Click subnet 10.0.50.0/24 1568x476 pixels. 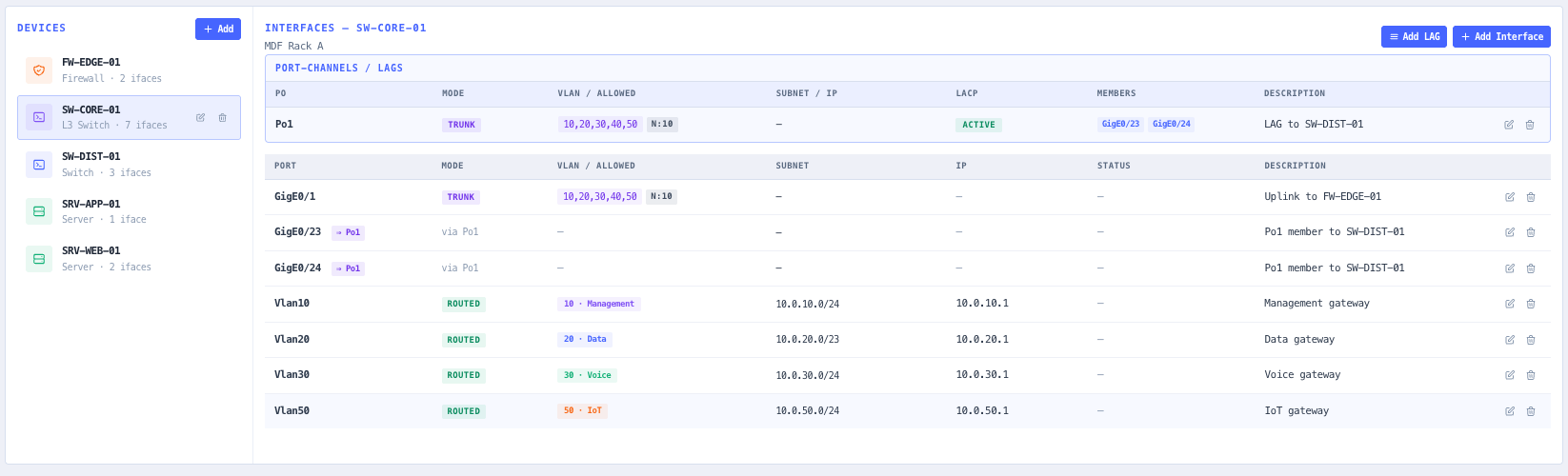coord(808,411)
